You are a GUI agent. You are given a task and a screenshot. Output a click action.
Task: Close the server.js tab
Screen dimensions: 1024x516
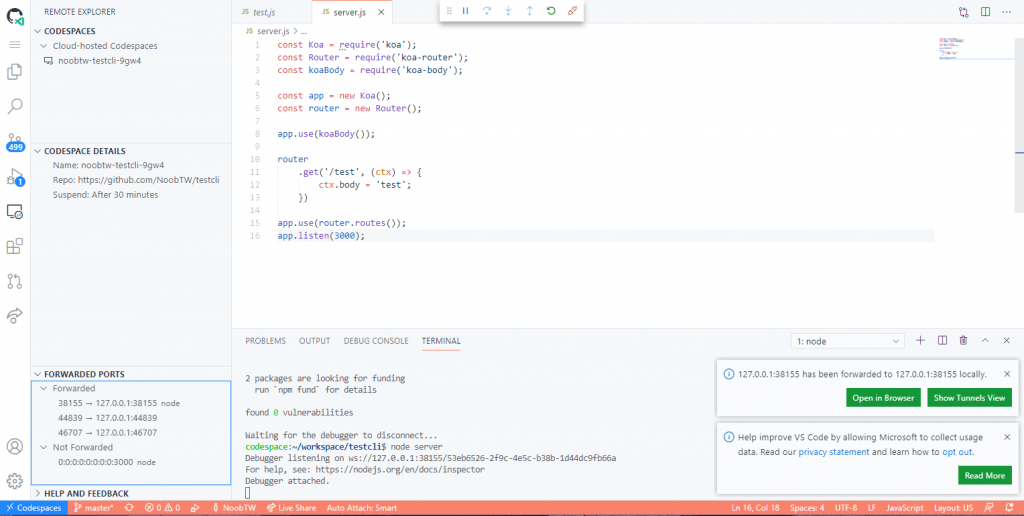[x=382, y=12]
